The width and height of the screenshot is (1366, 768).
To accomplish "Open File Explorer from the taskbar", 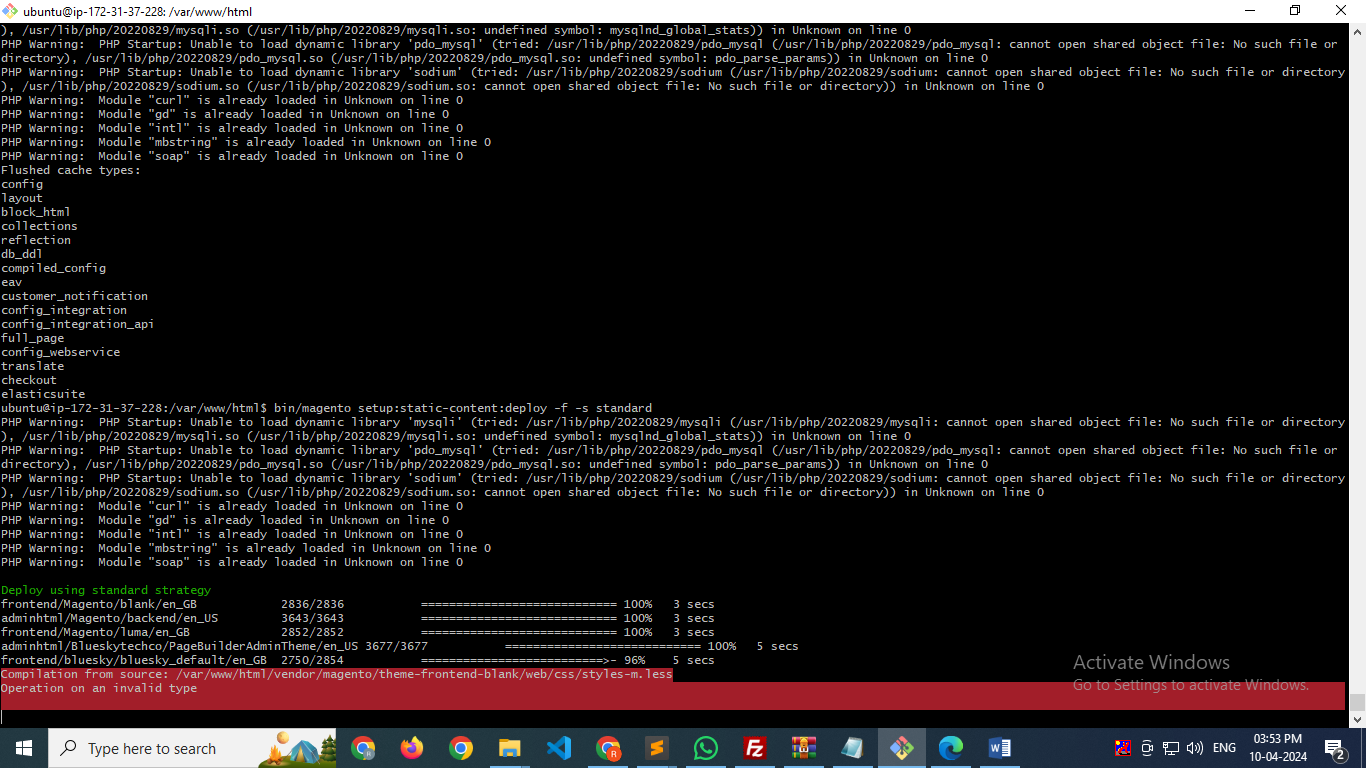I will coord(510,748).
